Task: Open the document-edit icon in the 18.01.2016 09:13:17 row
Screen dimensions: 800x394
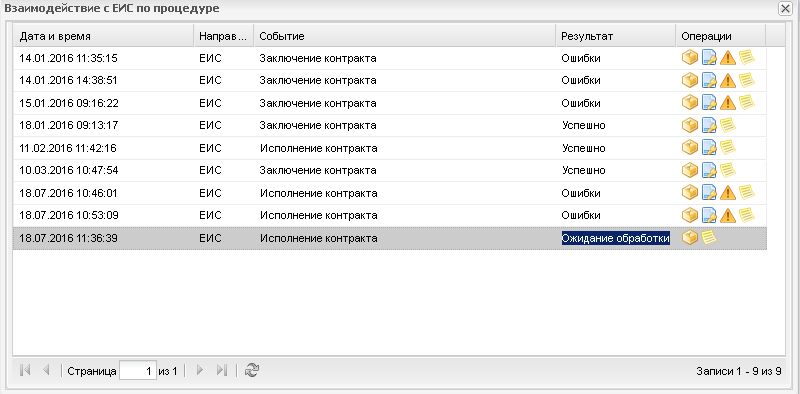Action: click(x=709, y=125)
